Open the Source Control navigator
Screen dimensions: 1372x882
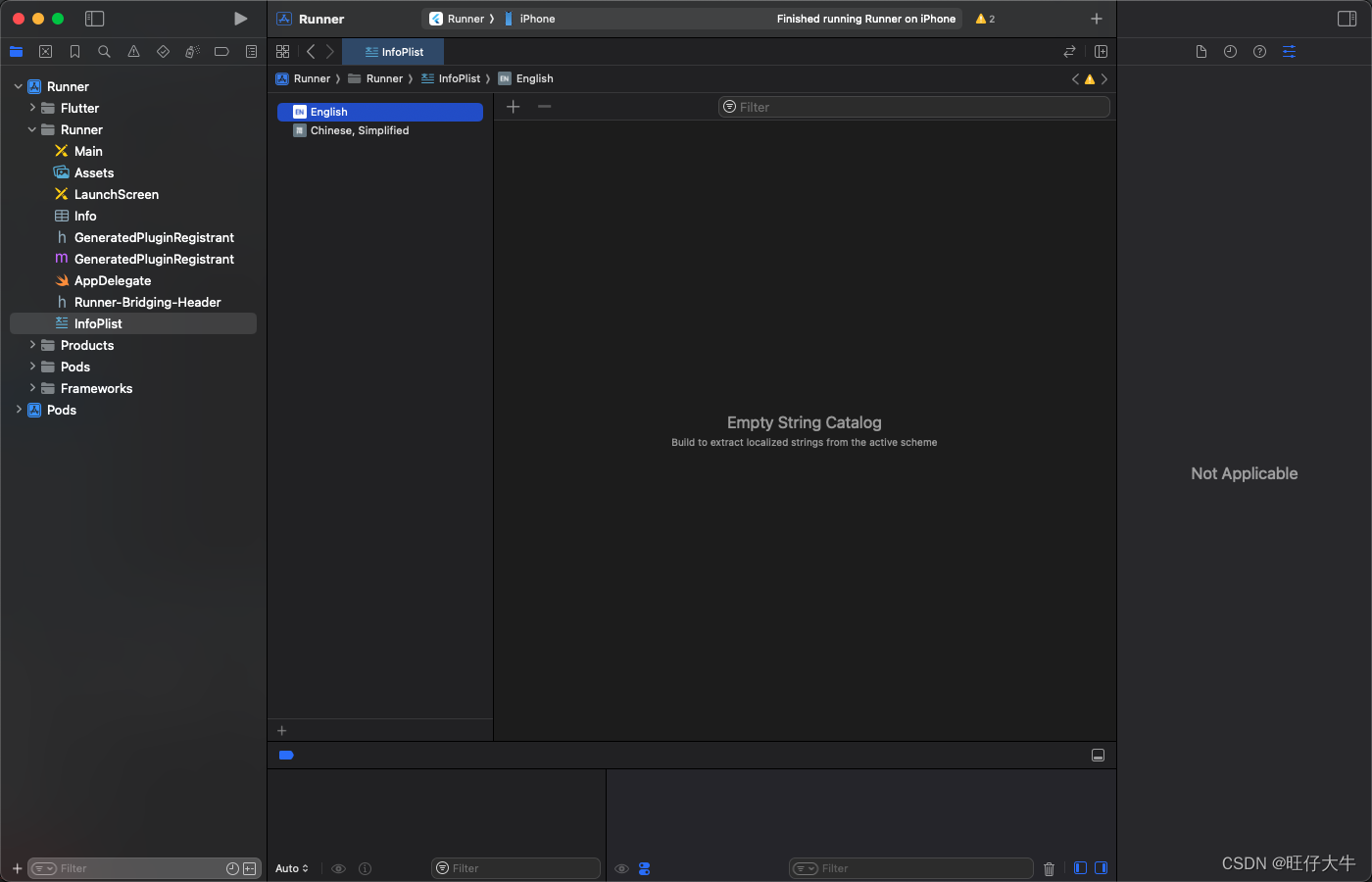[x=45, y=52]
